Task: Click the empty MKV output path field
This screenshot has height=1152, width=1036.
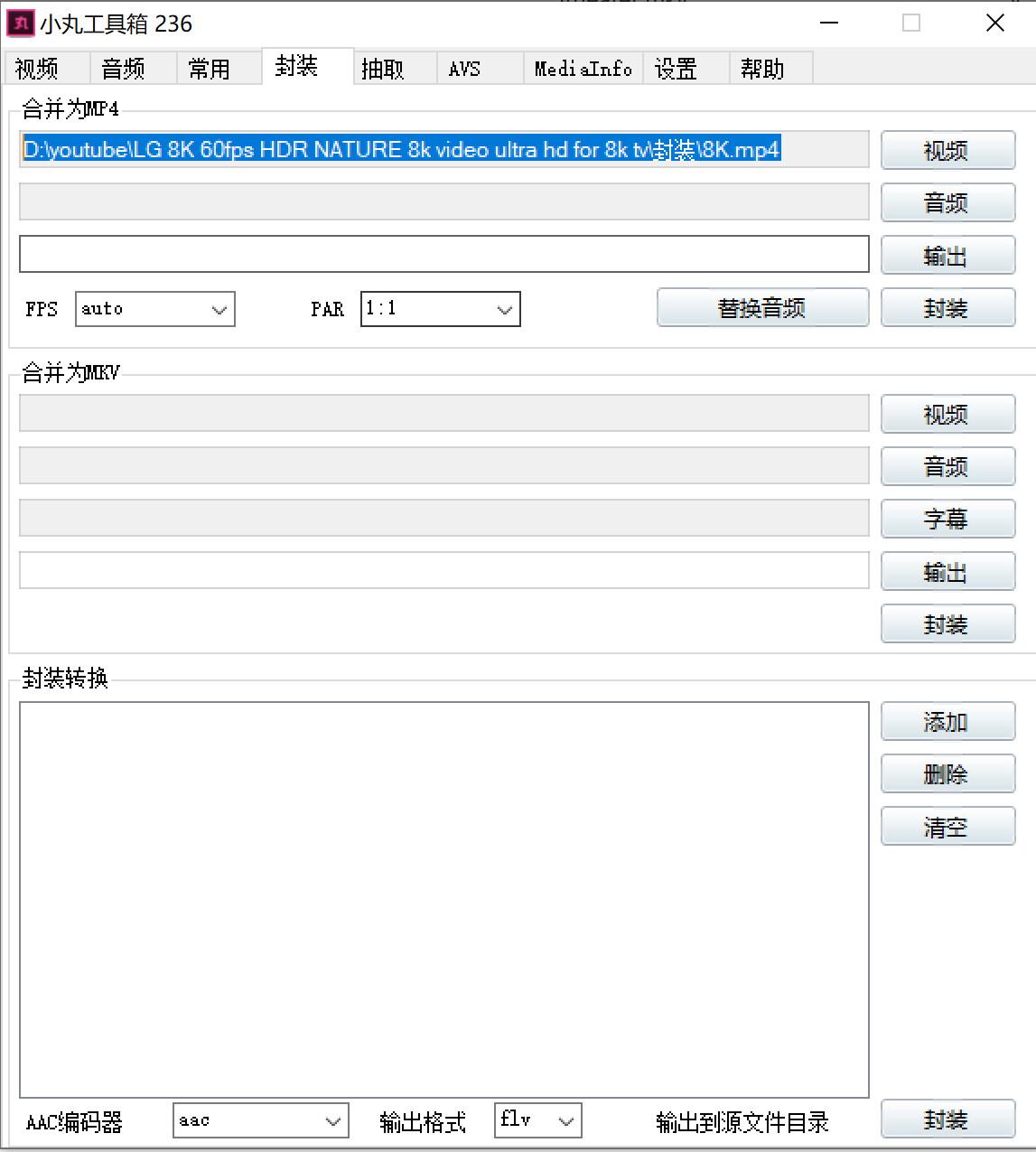Action: coord(443,570)
